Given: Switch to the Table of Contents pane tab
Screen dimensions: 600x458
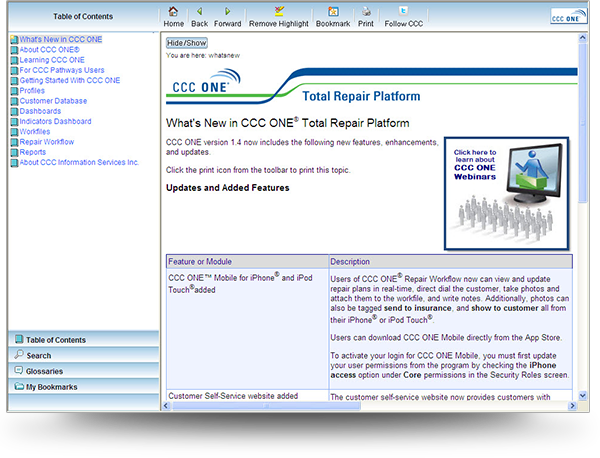Looking at the screenshot, I should pos(83,339).
